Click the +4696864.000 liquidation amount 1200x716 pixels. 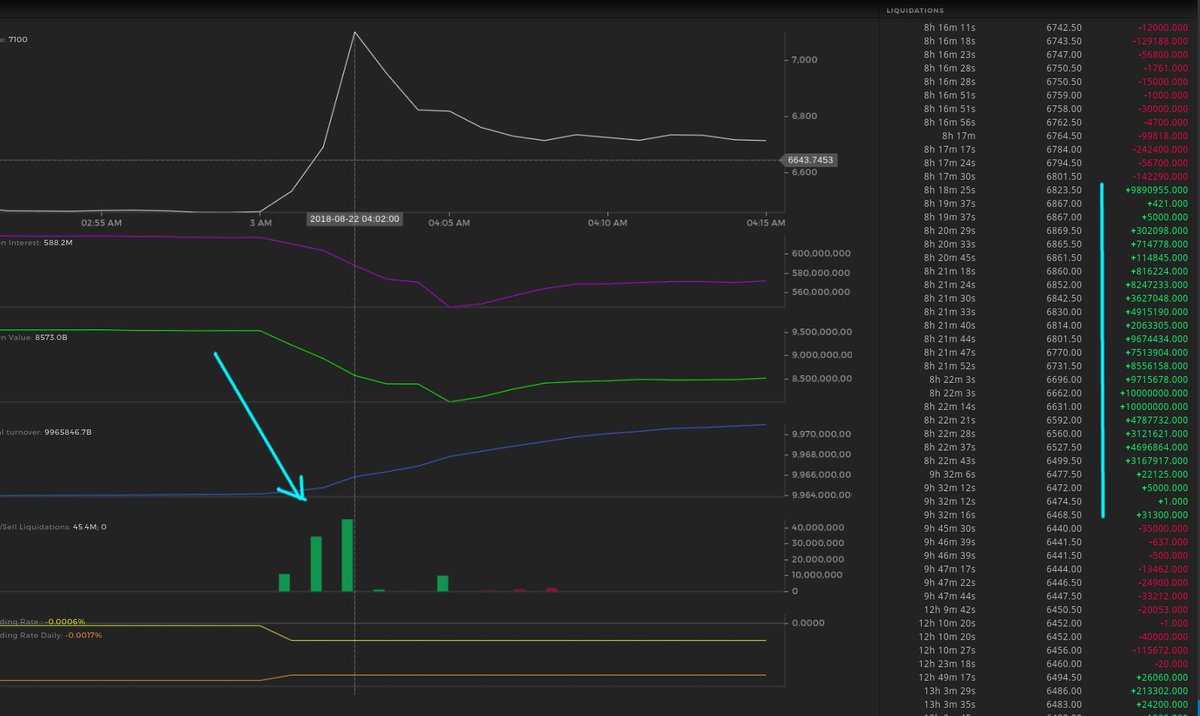click(x=1157, y=448)
